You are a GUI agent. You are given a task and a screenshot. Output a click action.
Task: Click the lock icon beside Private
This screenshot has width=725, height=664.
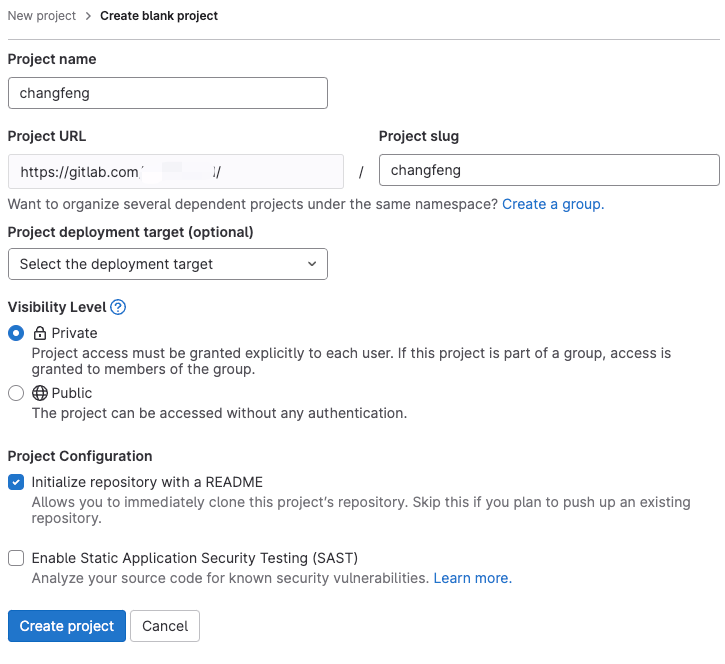(40, 333)
